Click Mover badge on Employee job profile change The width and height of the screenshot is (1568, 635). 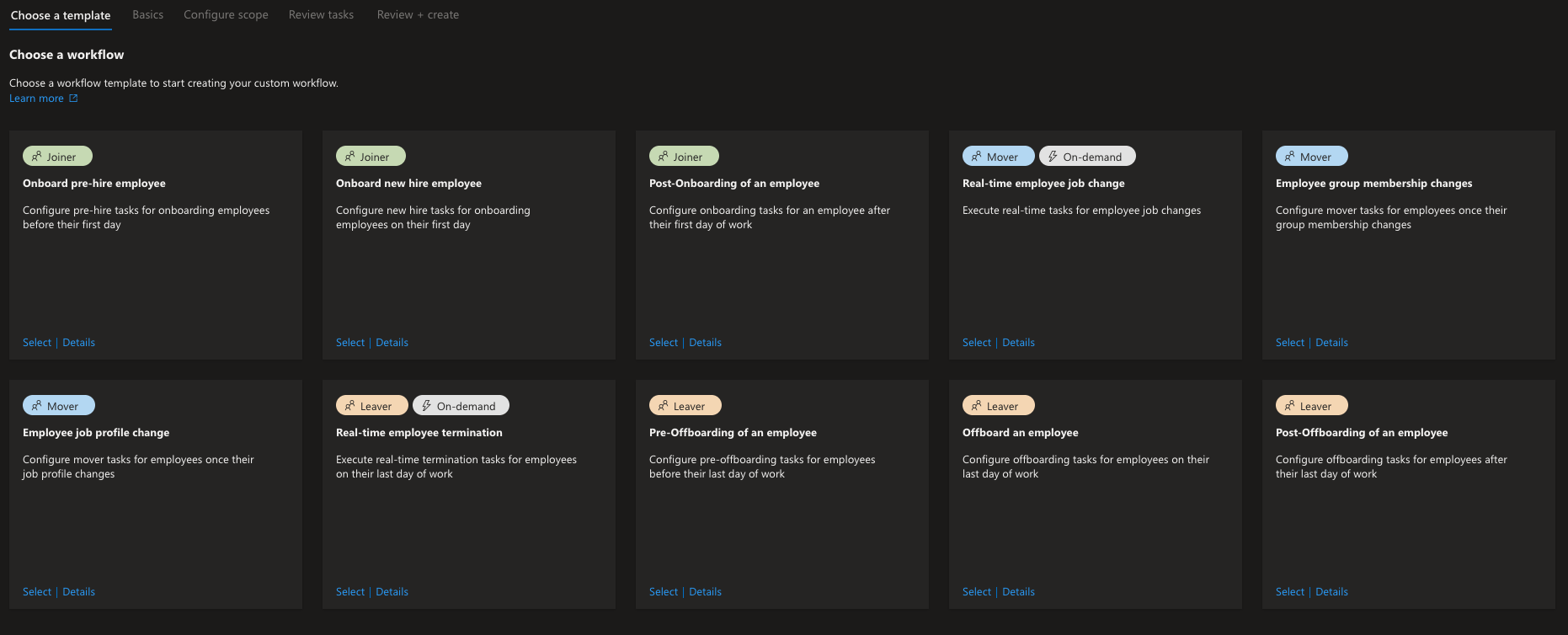coord(58,406)
